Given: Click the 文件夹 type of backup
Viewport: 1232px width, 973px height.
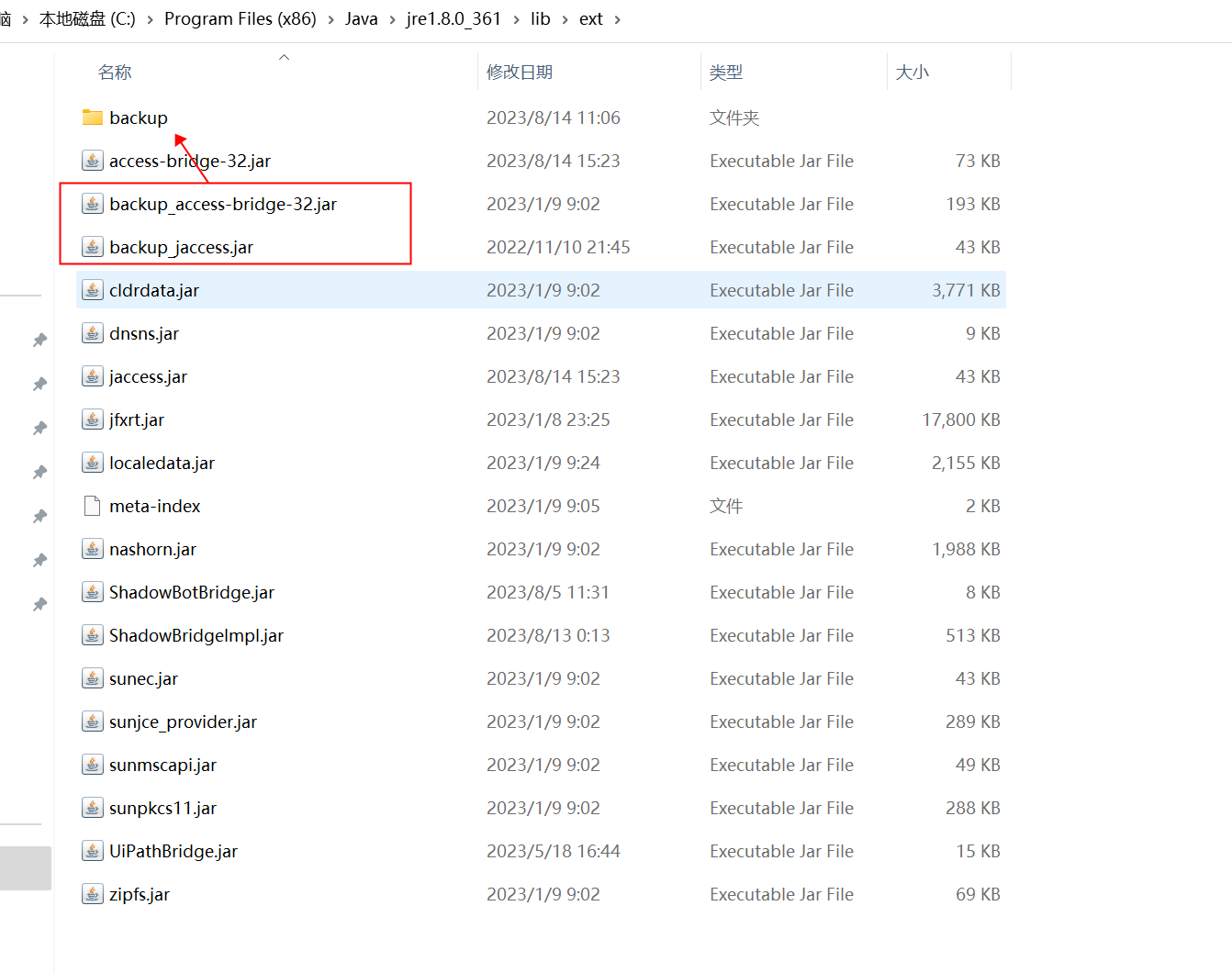Looking at the screenshot, I should click(734, 117).
